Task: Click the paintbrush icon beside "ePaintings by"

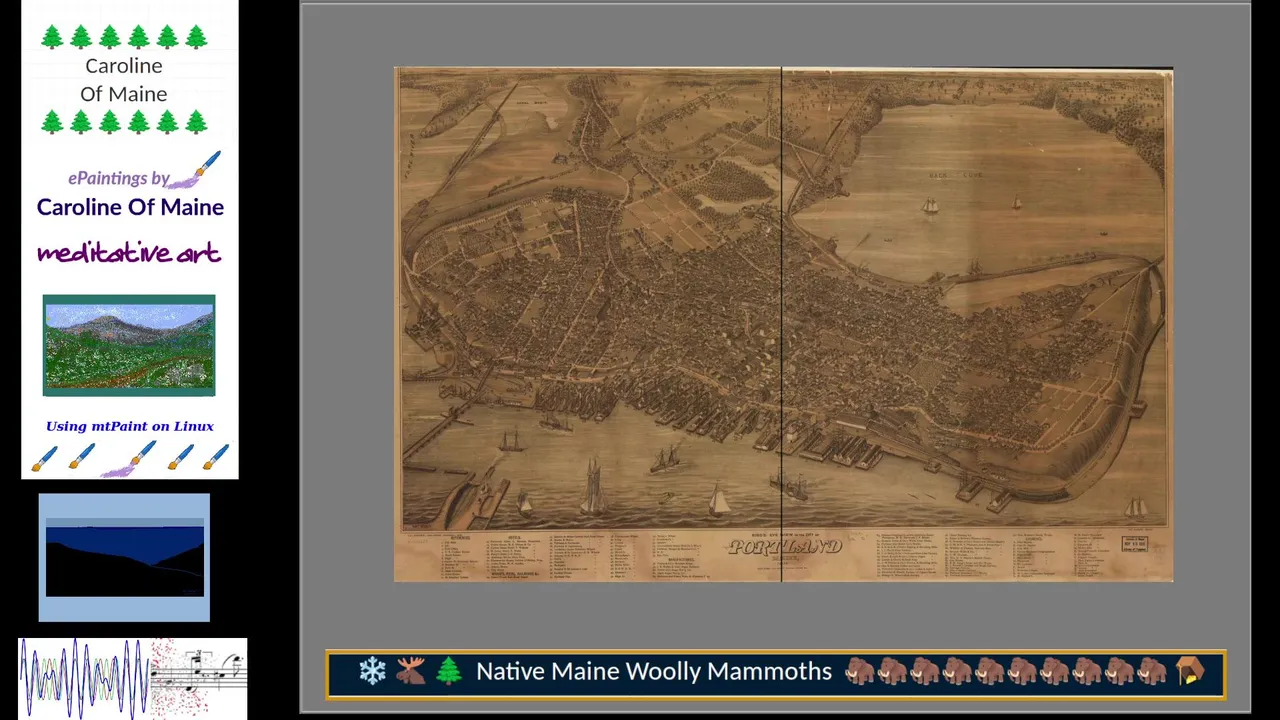Action: pyautogui.click(x=196, y=171)
